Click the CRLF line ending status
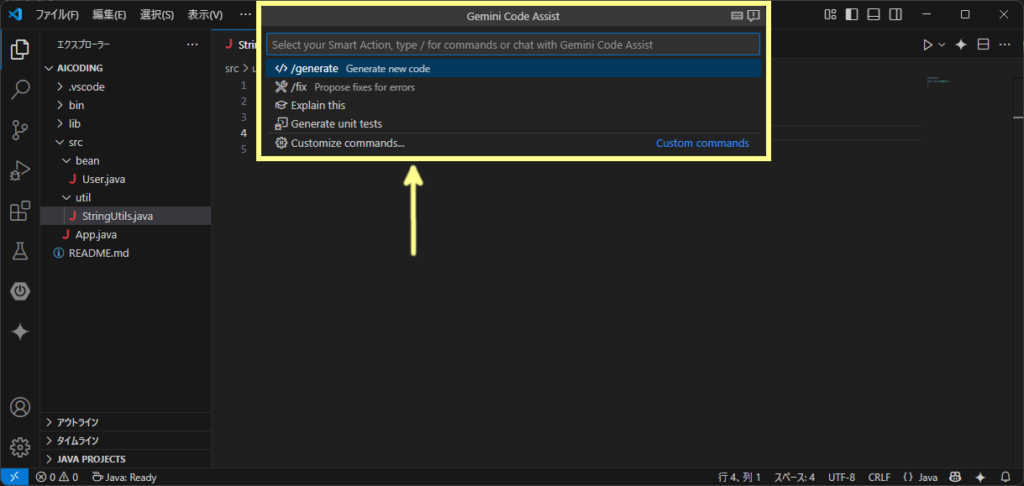Screen dimensions: 1024x486 point(879,478)
